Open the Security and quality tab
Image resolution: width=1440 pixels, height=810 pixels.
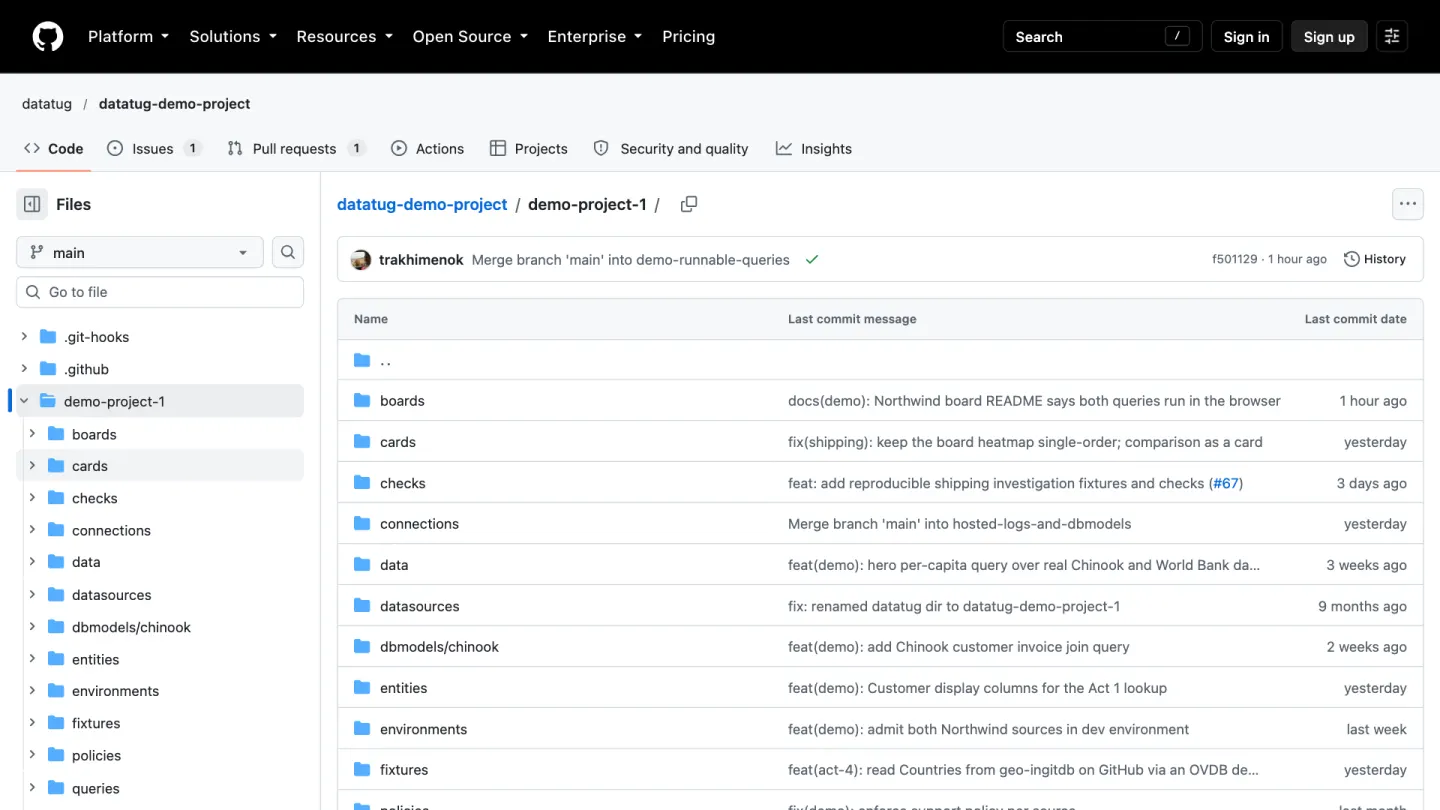(671, 149)
